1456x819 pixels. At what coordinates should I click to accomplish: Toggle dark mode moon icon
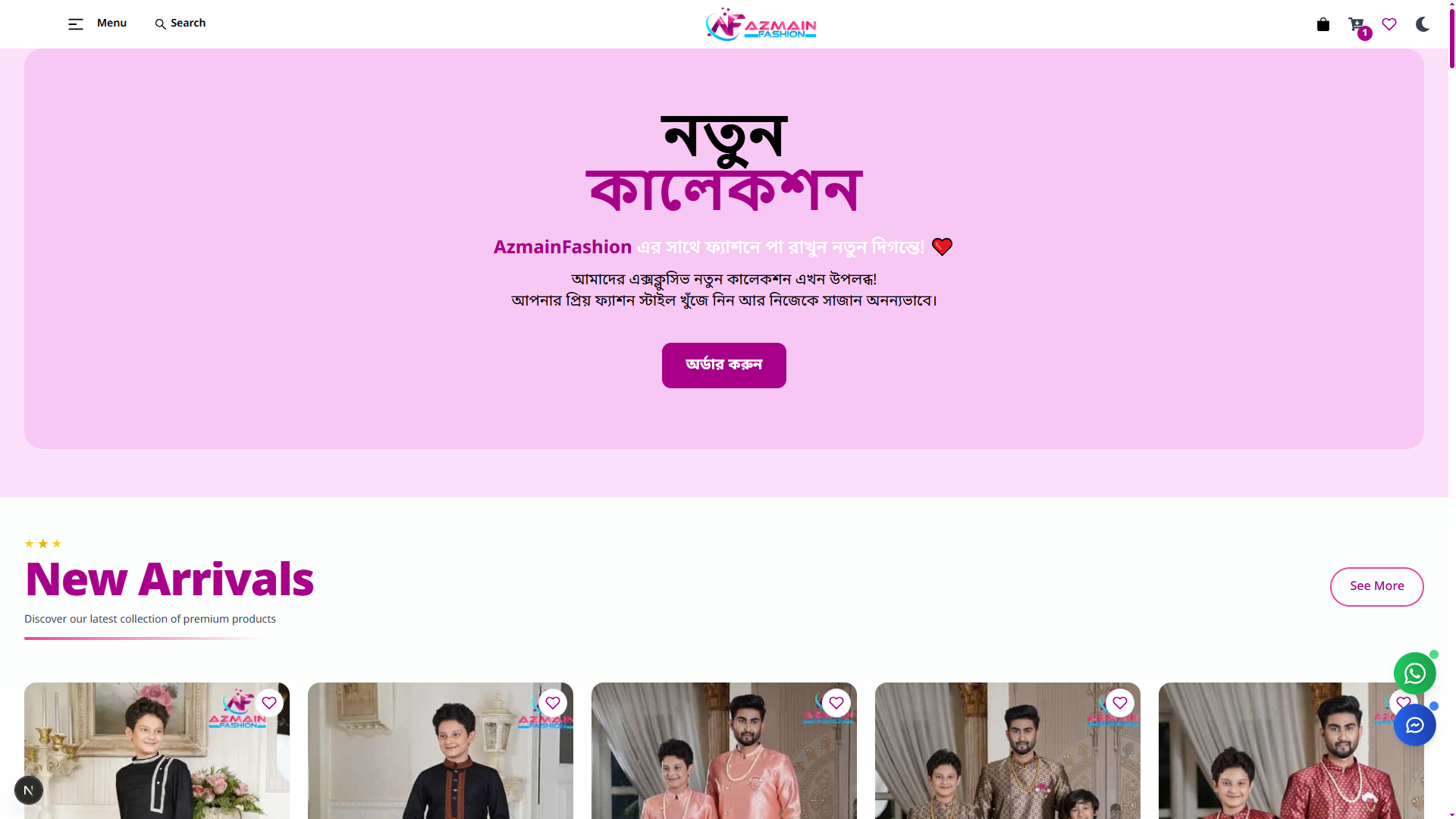(1423, 24)
